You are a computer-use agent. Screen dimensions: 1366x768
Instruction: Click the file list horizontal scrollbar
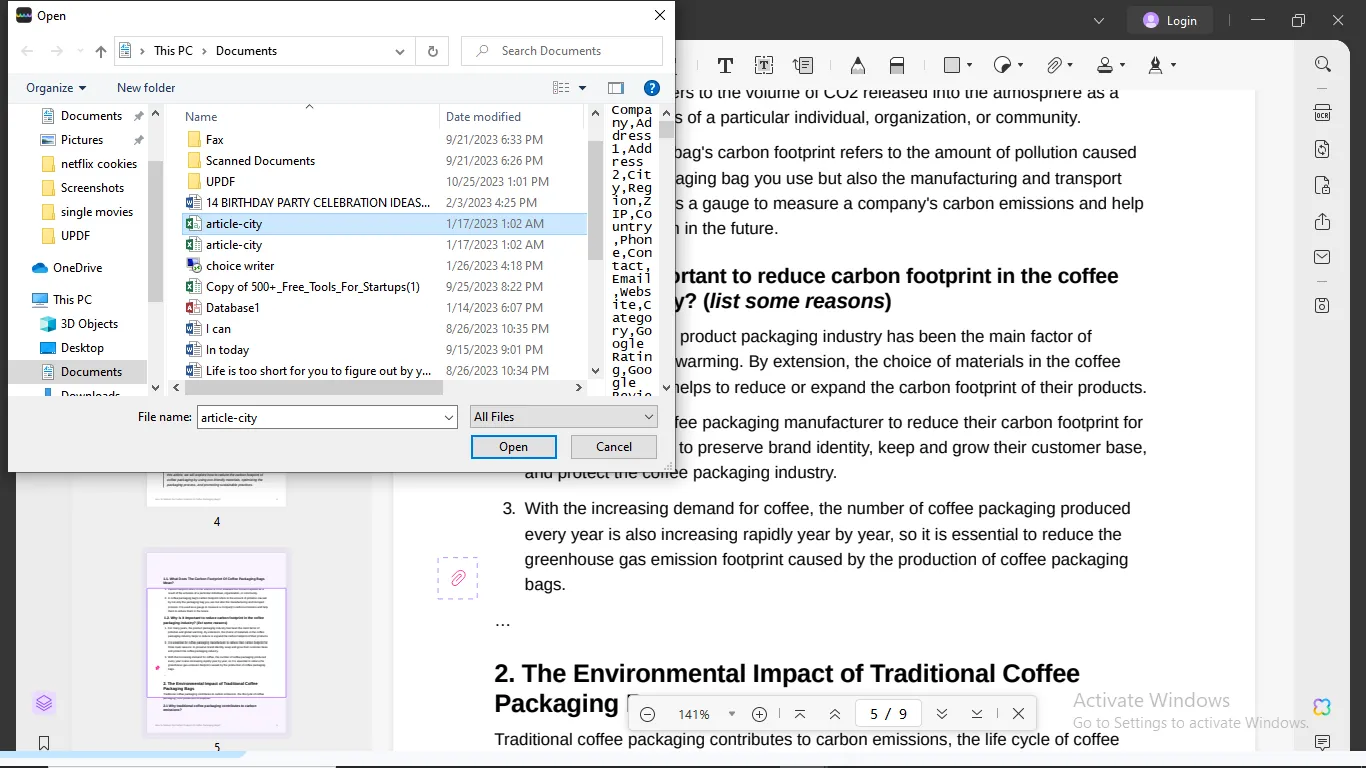coord(312,387)
